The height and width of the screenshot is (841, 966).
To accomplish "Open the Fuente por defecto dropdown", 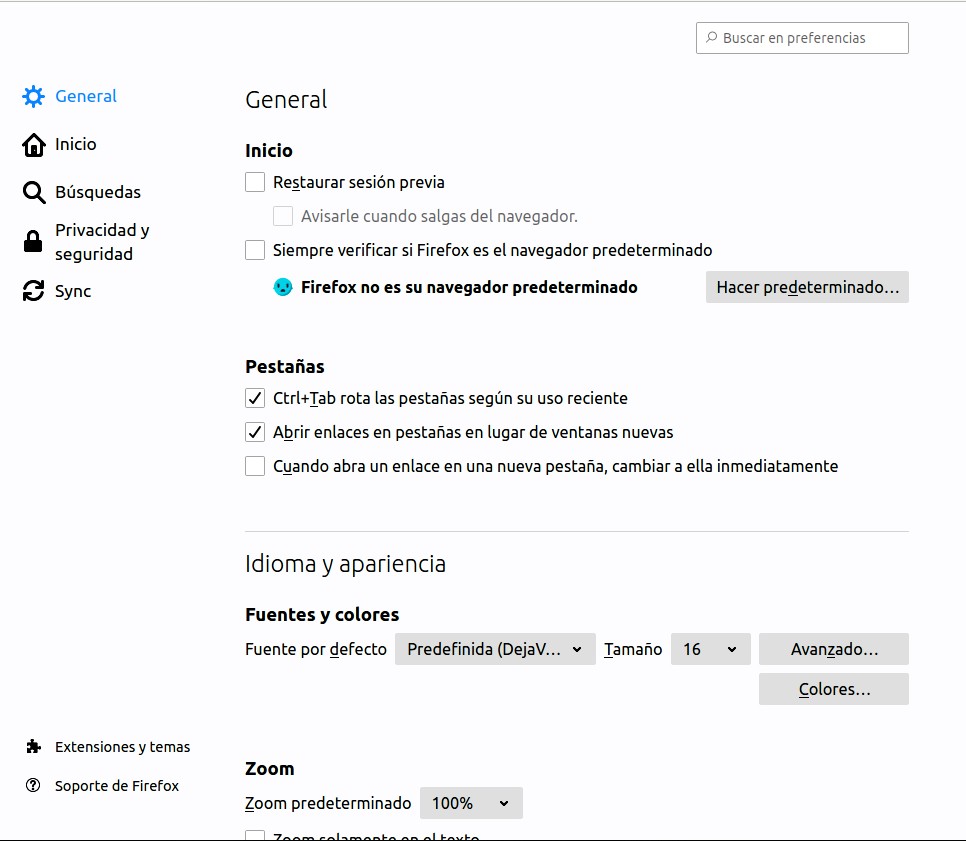I will (x=495, y=649).
